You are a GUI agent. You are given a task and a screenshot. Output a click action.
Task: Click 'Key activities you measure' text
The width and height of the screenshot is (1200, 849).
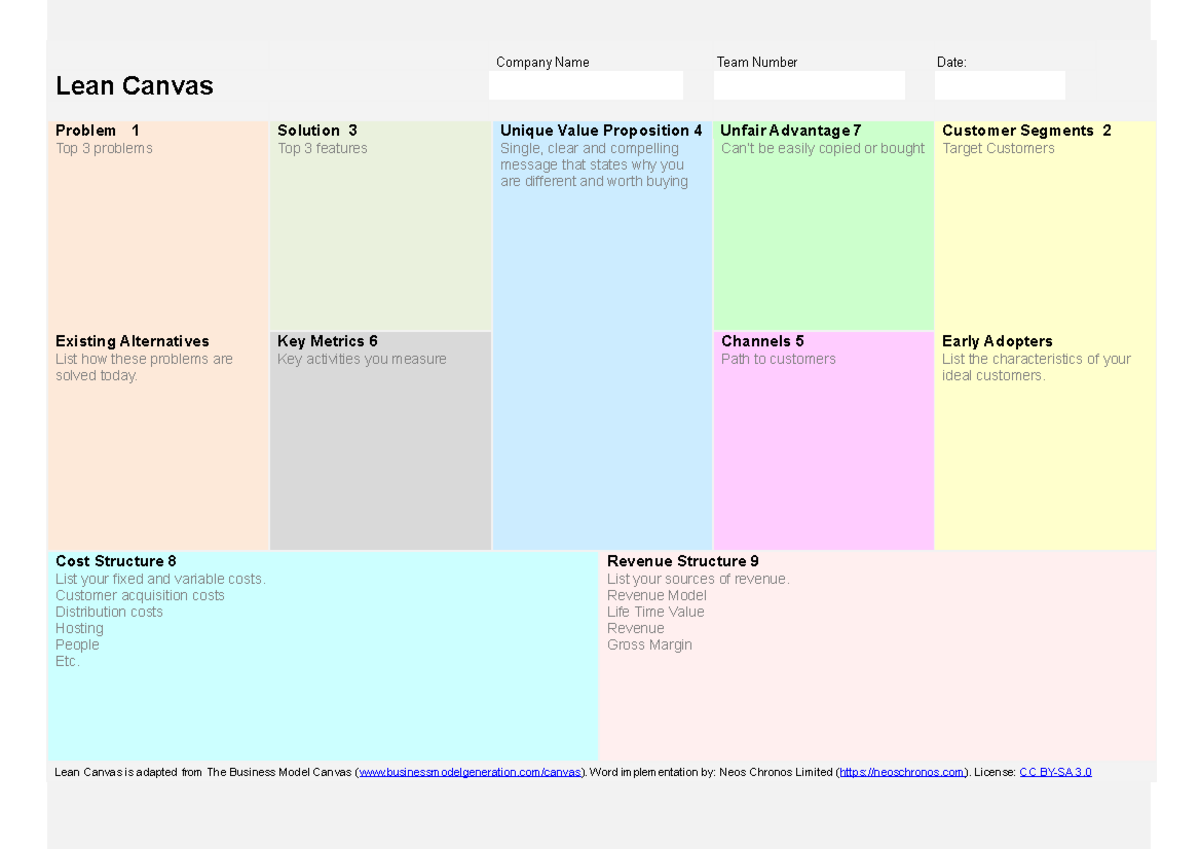point(362,360)
